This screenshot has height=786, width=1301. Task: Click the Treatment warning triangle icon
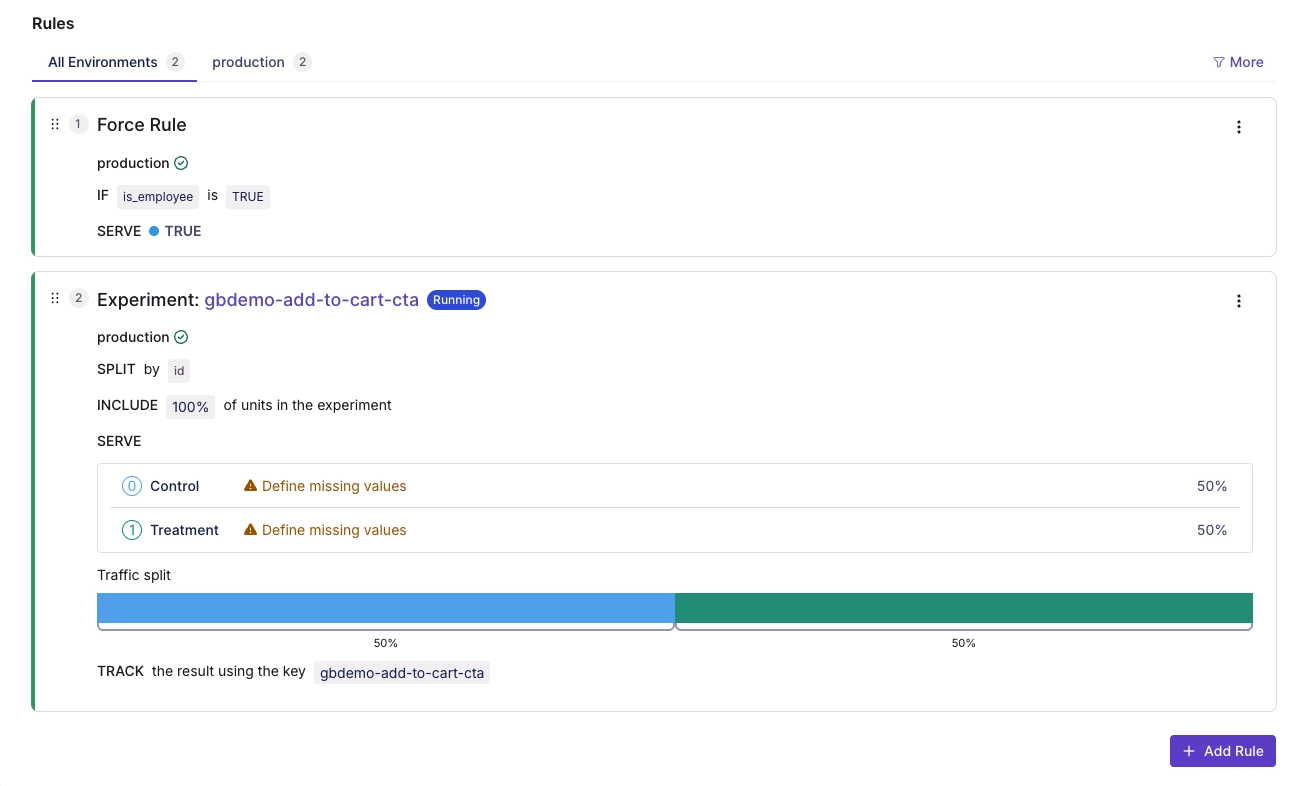pos(251,530)
